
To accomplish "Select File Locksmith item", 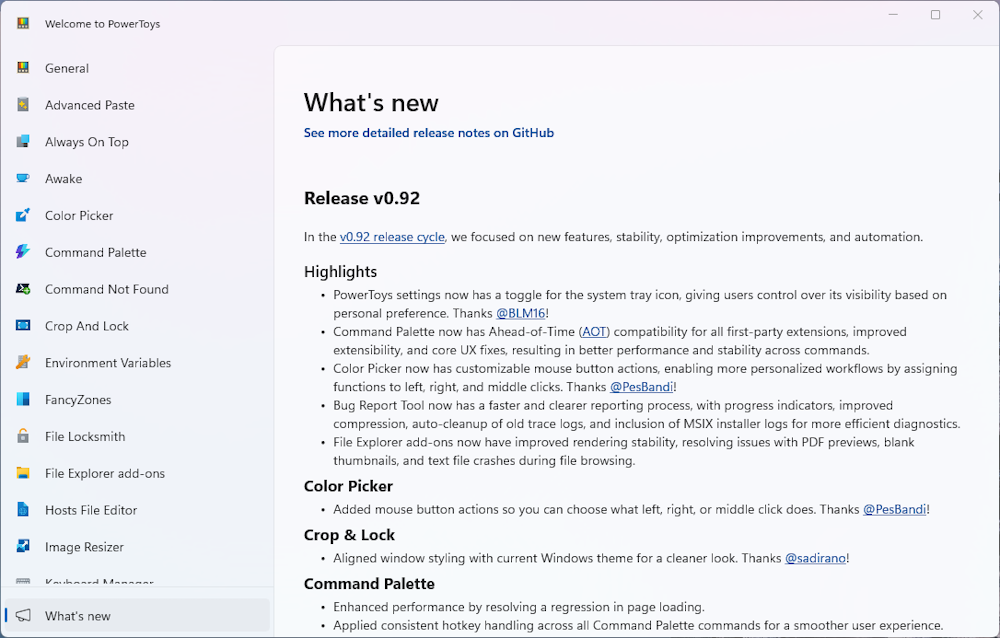I will [137, 436].
